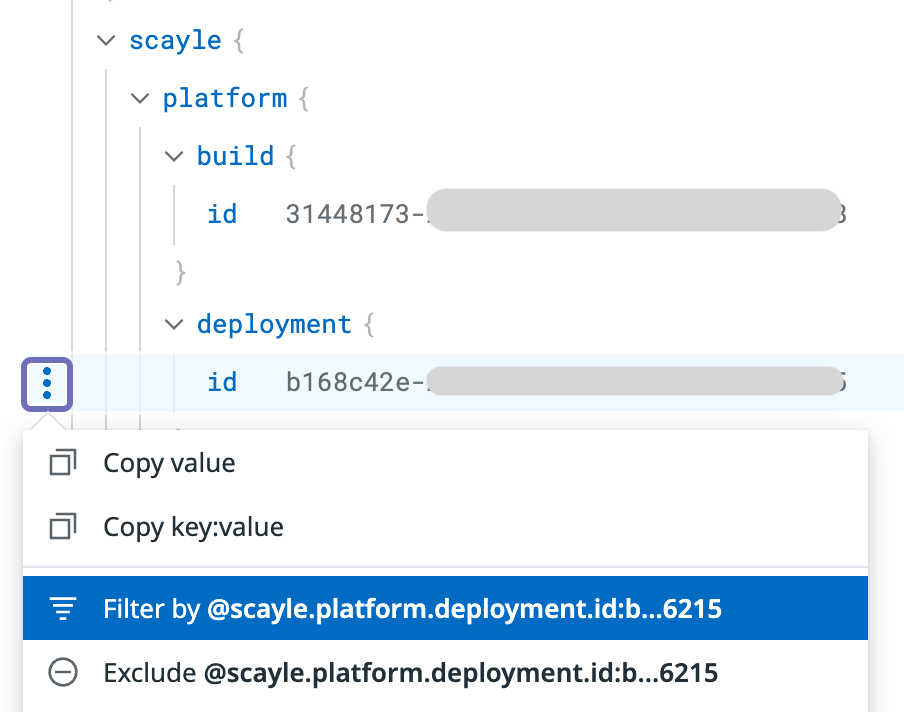Select the build key label
Screen dimensions: 904x712
[x=235, y=156]
